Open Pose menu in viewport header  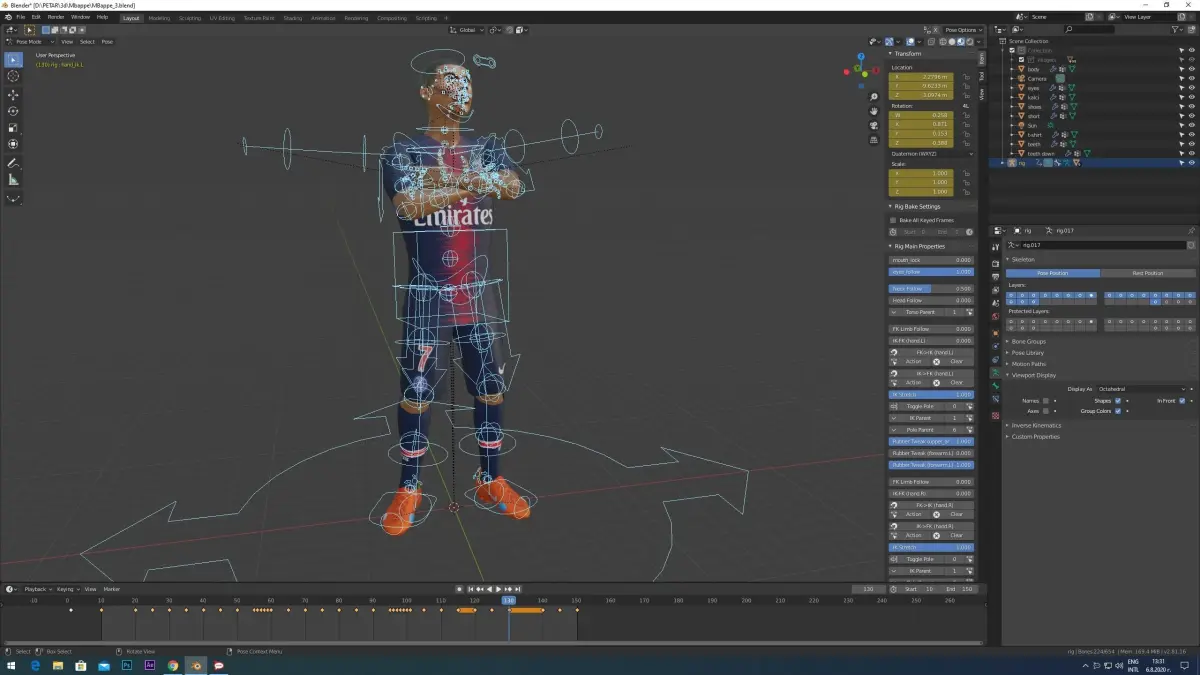tap(107, 42)
